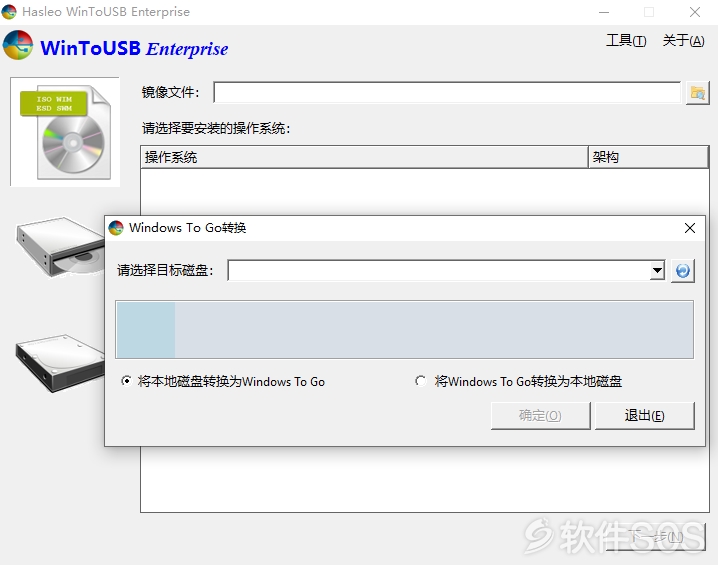
Task: Click the 退出(E) button
Action: click(645, 416)
